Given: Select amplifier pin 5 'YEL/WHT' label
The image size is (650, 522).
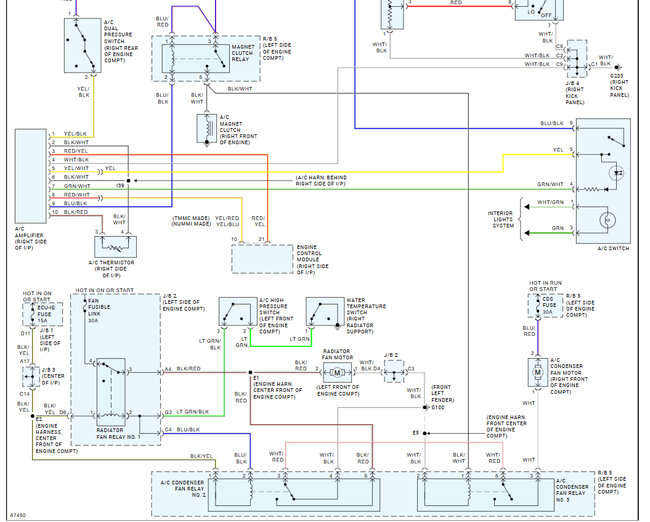Looking at the screenshot, I should (x=76, y=168).
